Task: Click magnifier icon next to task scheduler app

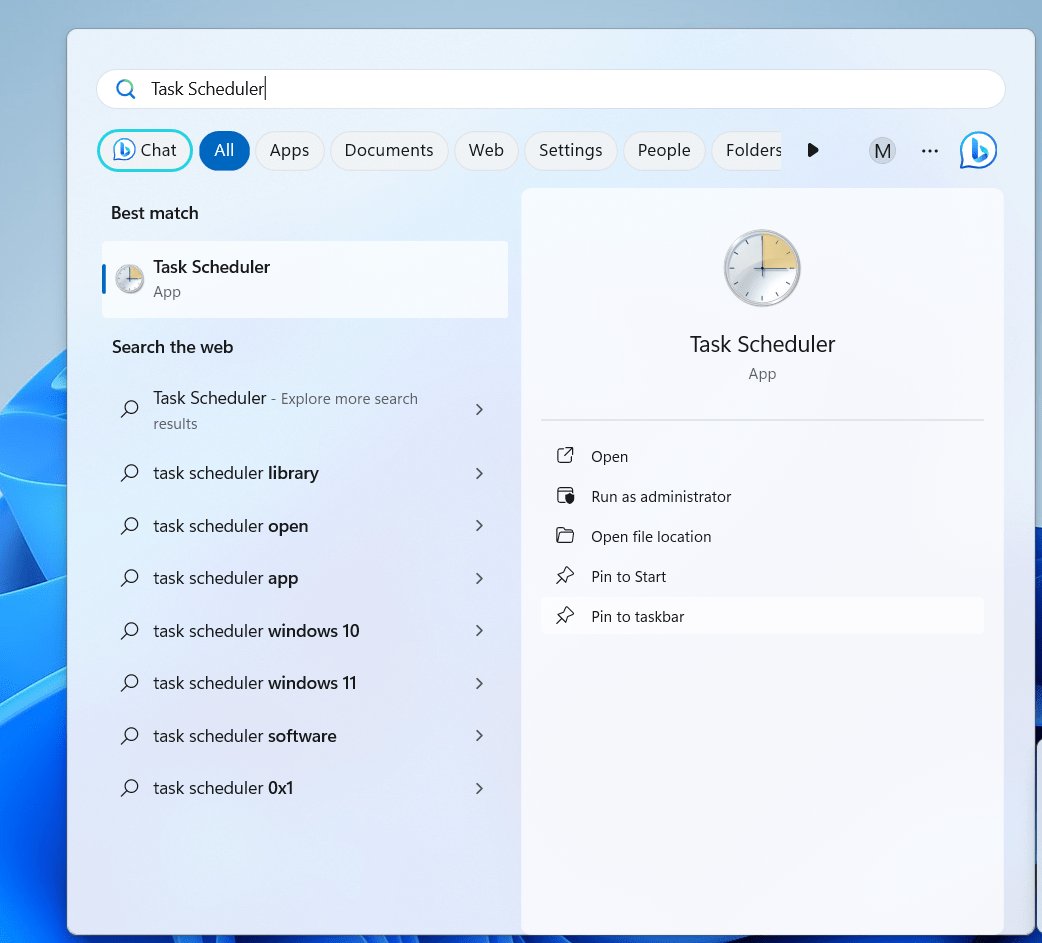Action: [x=130, y=578]
